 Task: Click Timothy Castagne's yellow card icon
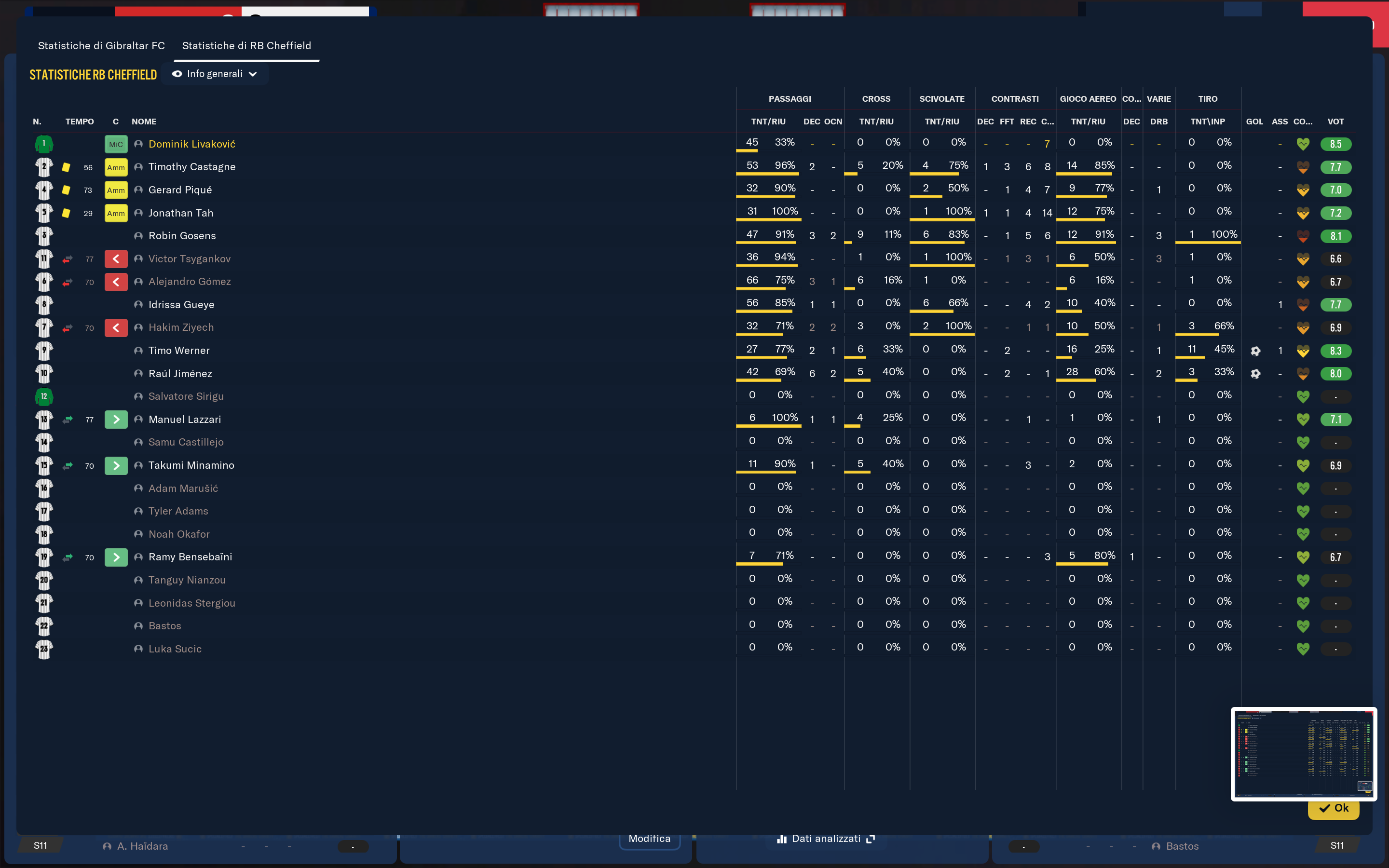pos(66,167)
